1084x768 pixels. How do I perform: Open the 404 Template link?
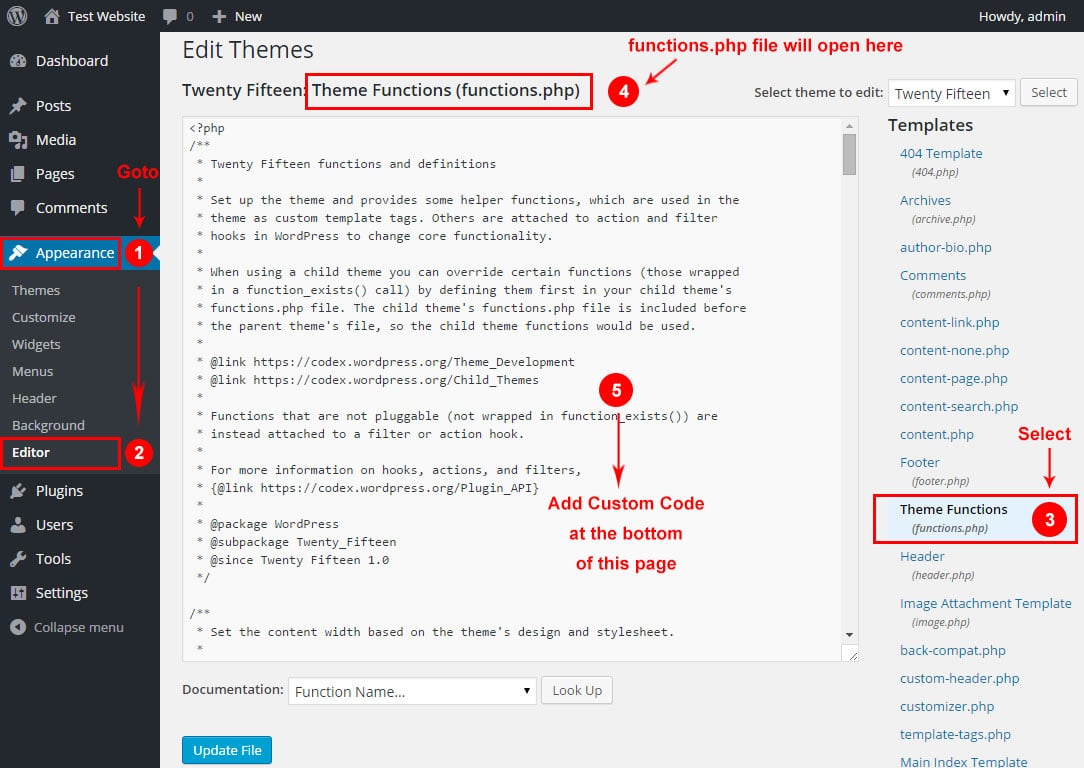(941, 153)
